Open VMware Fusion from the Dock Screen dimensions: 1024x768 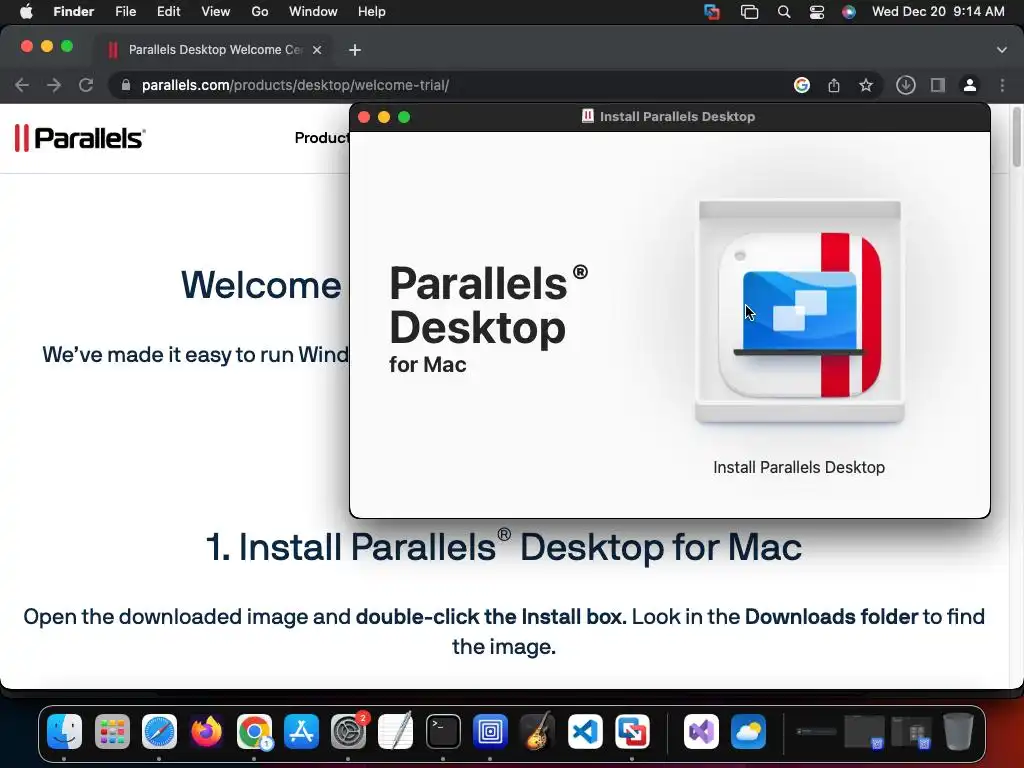point(632,731)
